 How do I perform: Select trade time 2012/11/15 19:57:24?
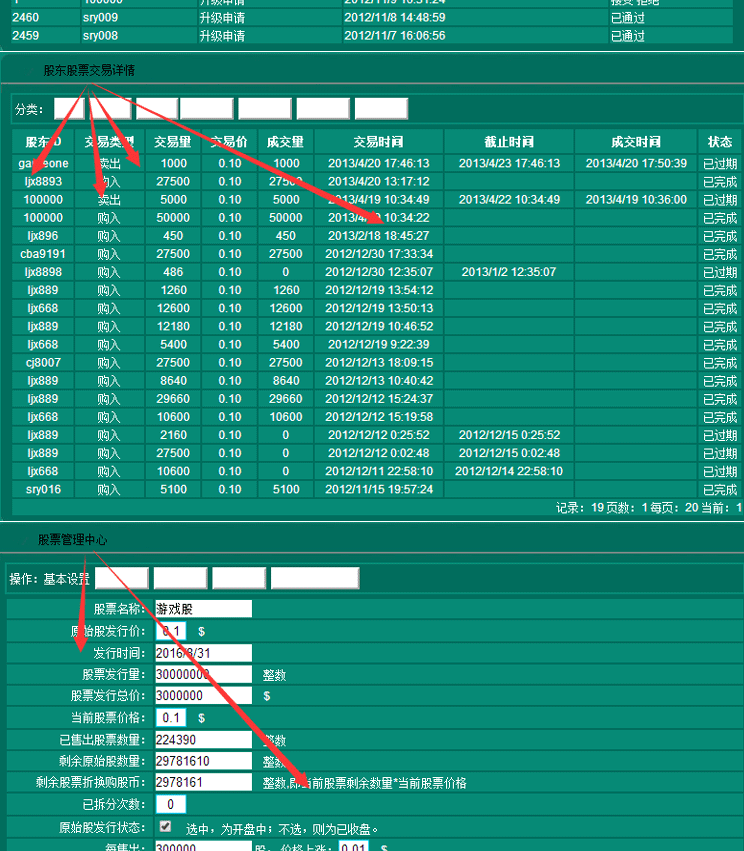click(379, 490)
